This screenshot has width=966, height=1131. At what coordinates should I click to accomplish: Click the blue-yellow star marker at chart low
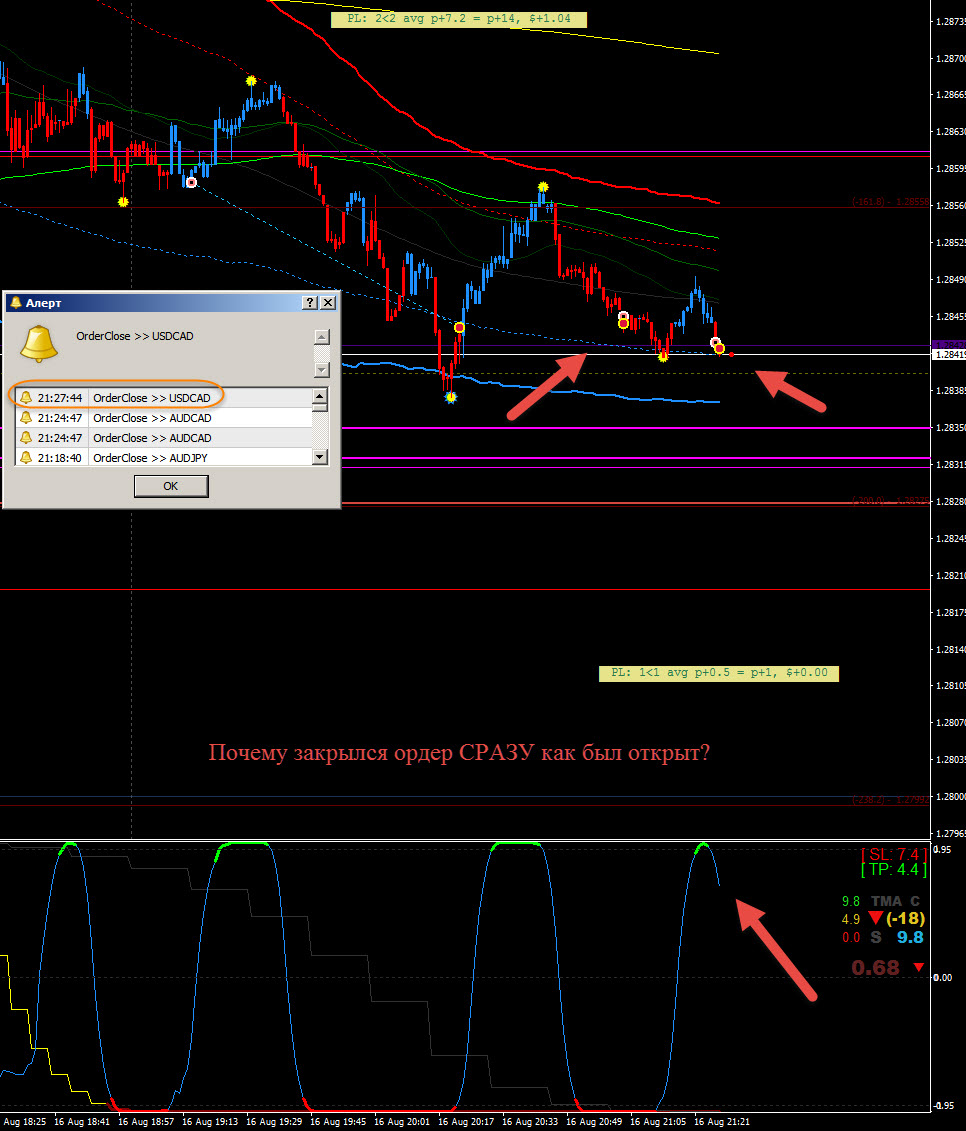click(x=451, y=397)
